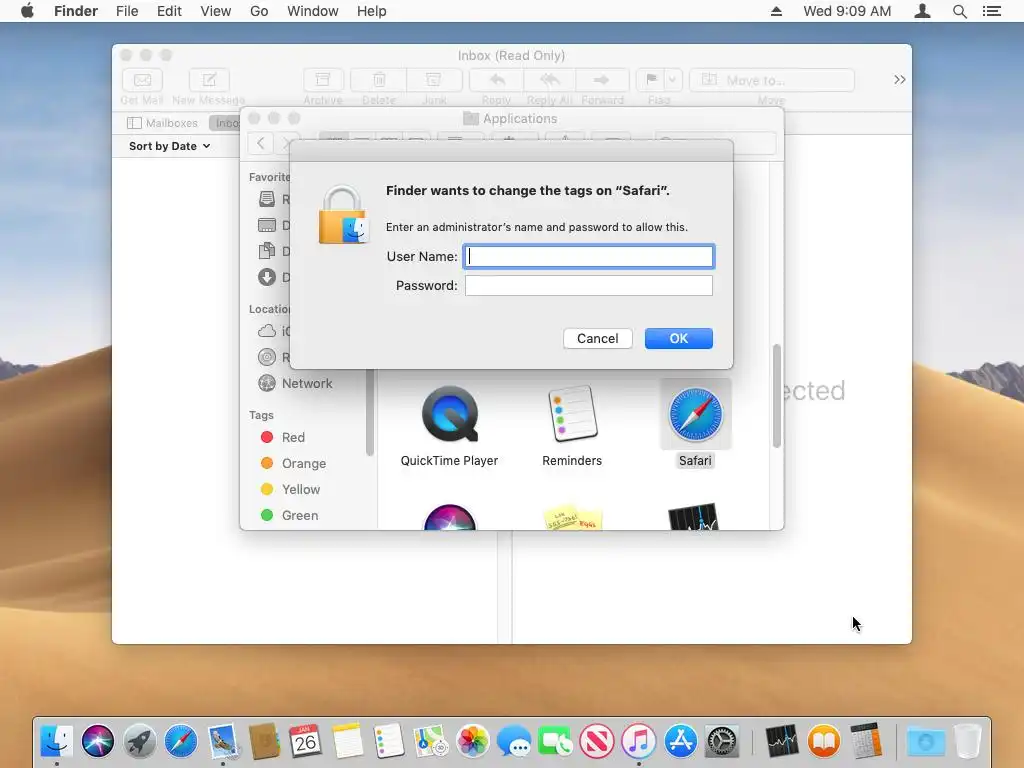Open the Move to dropdown in Mail

pyautogui.click(x=772, y=80)
